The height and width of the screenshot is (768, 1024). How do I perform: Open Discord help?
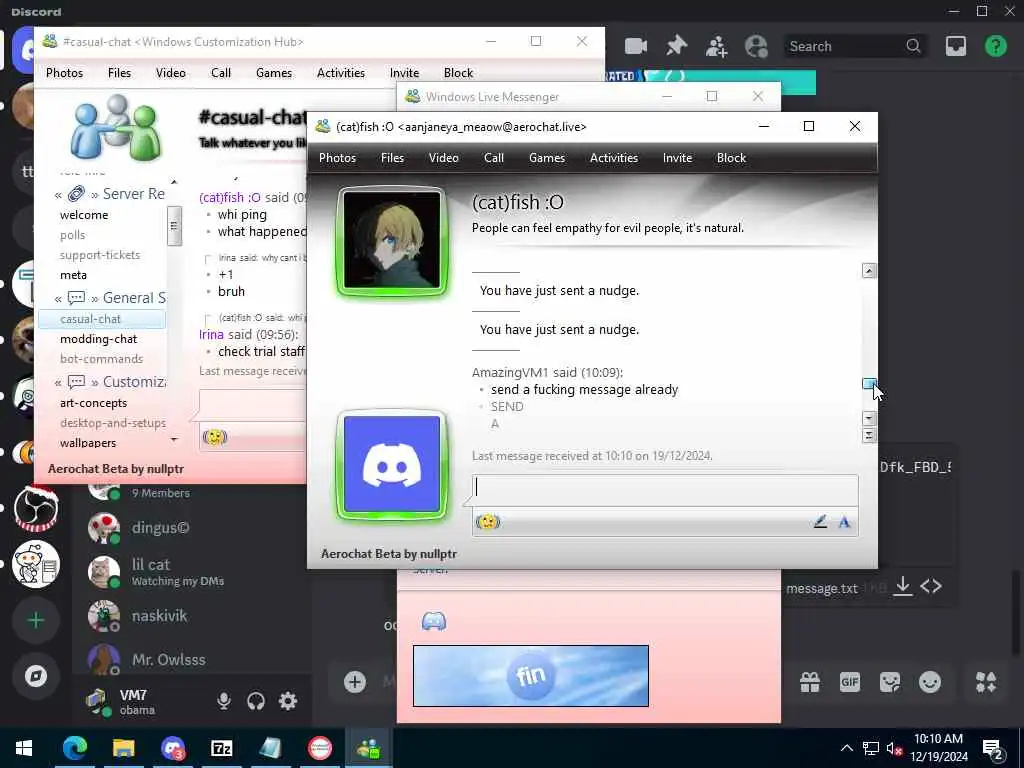[x=995, y=46]
